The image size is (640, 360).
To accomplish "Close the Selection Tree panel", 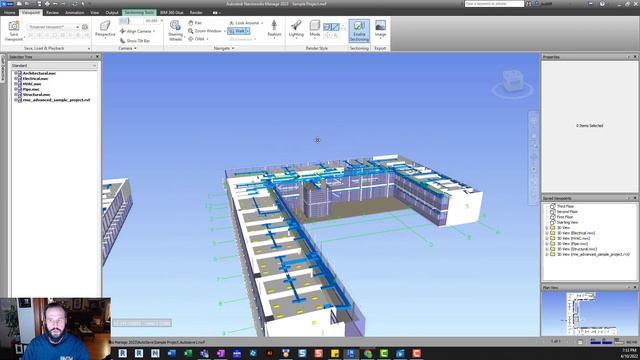I will pos(97,57).
